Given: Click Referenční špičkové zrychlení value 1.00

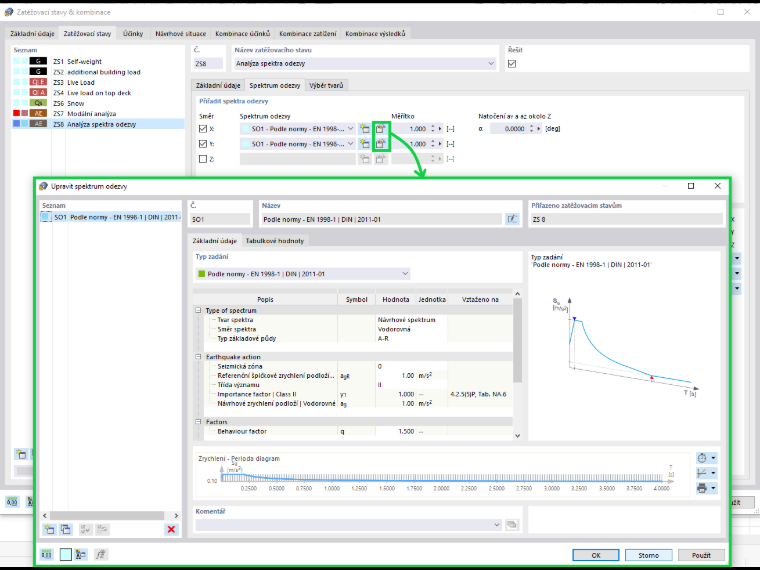Looking at the screenshot, I should point(395,376).
